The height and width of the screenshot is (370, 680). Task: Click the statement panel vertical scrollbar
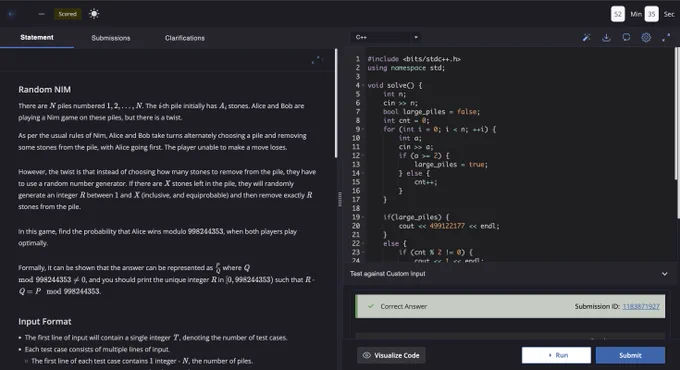336,103
